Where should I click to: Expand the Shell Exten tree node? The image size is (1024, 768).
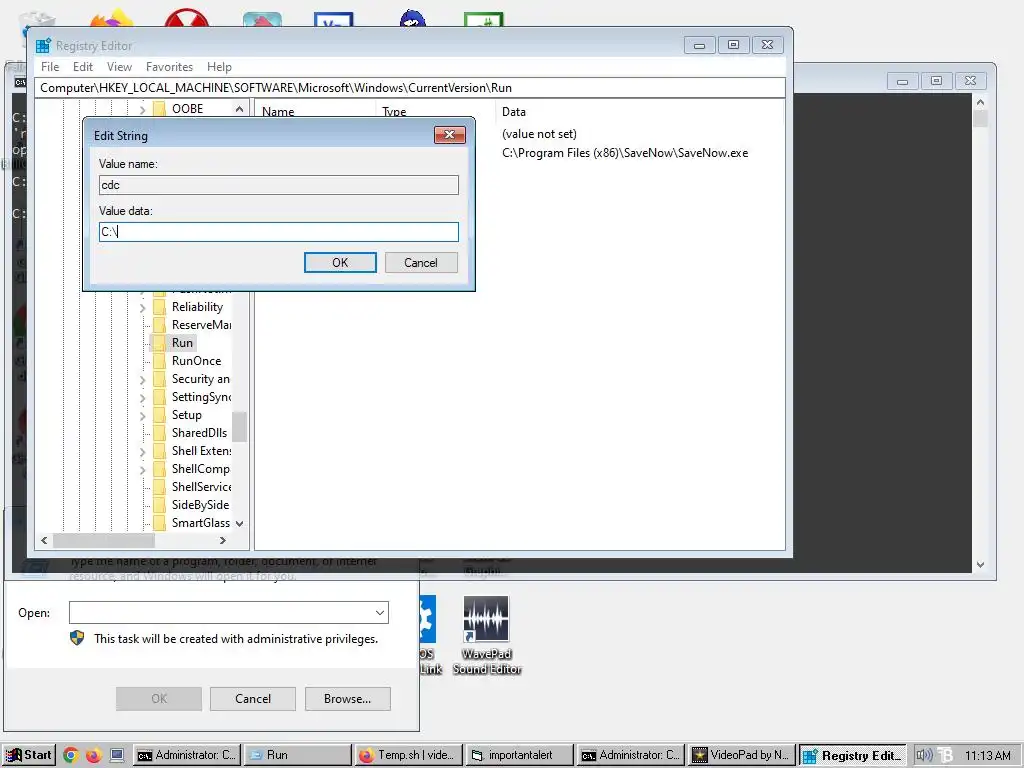(142, 451)
